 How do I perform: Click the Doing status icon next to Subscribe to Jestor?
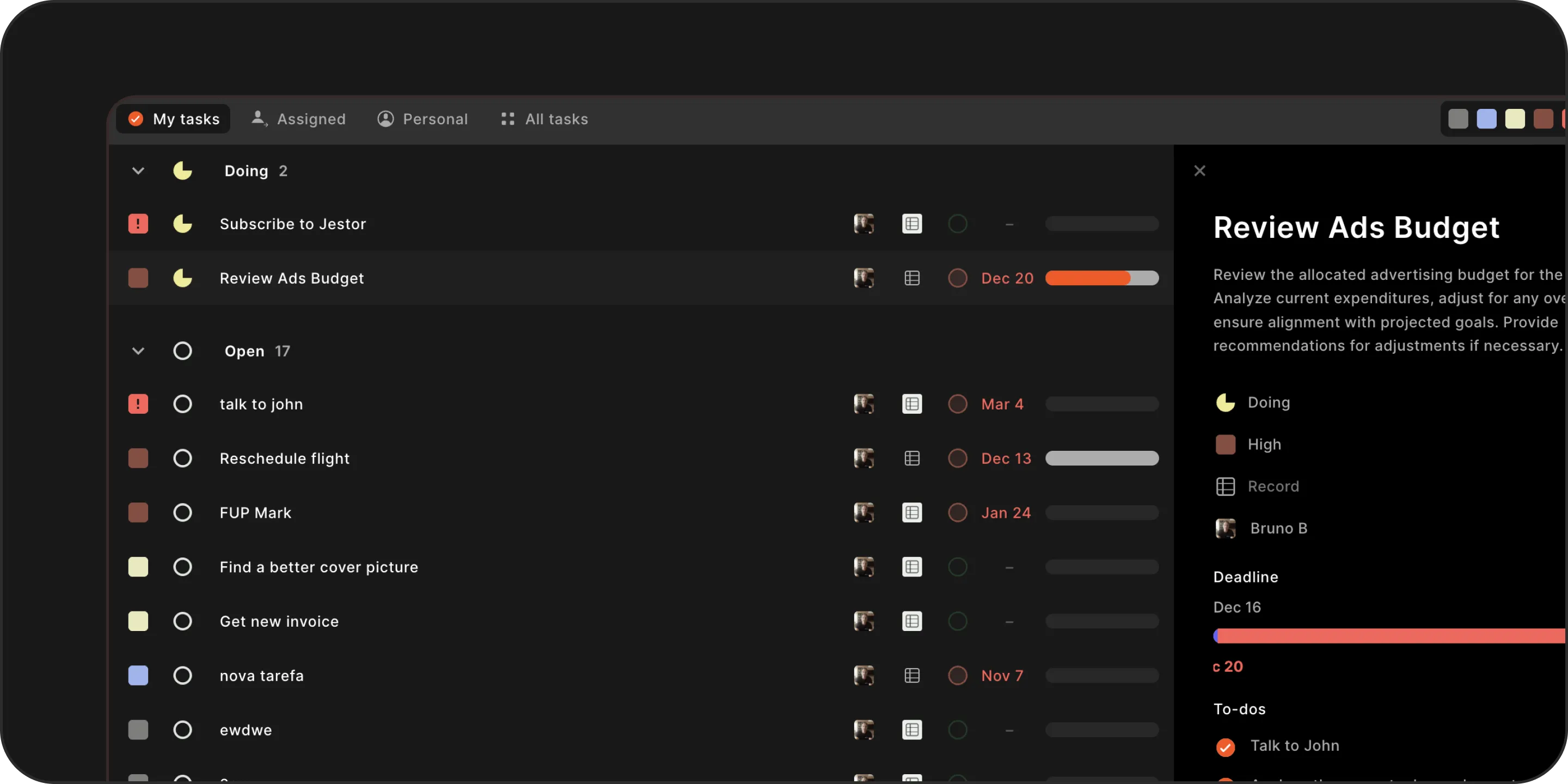182,223
